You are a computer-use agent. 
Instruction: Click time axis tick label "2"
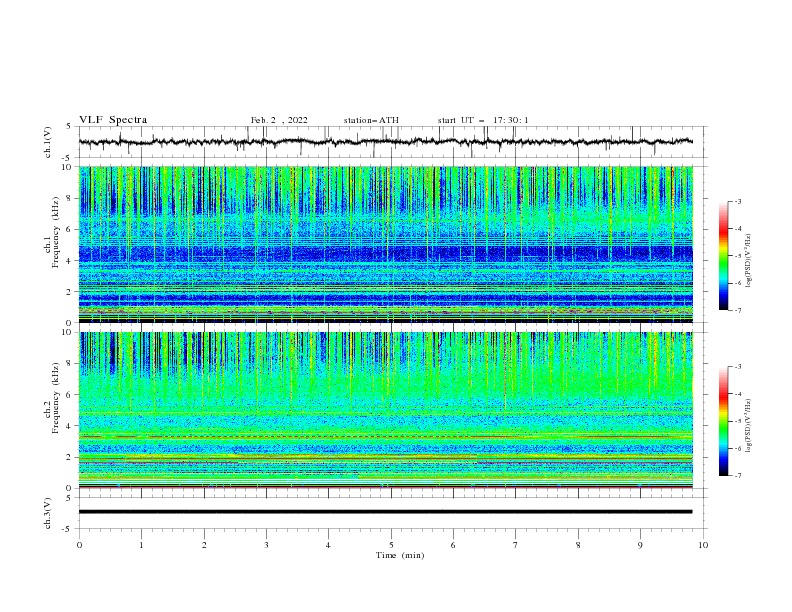pyautogui.click(x=204, y=545)
